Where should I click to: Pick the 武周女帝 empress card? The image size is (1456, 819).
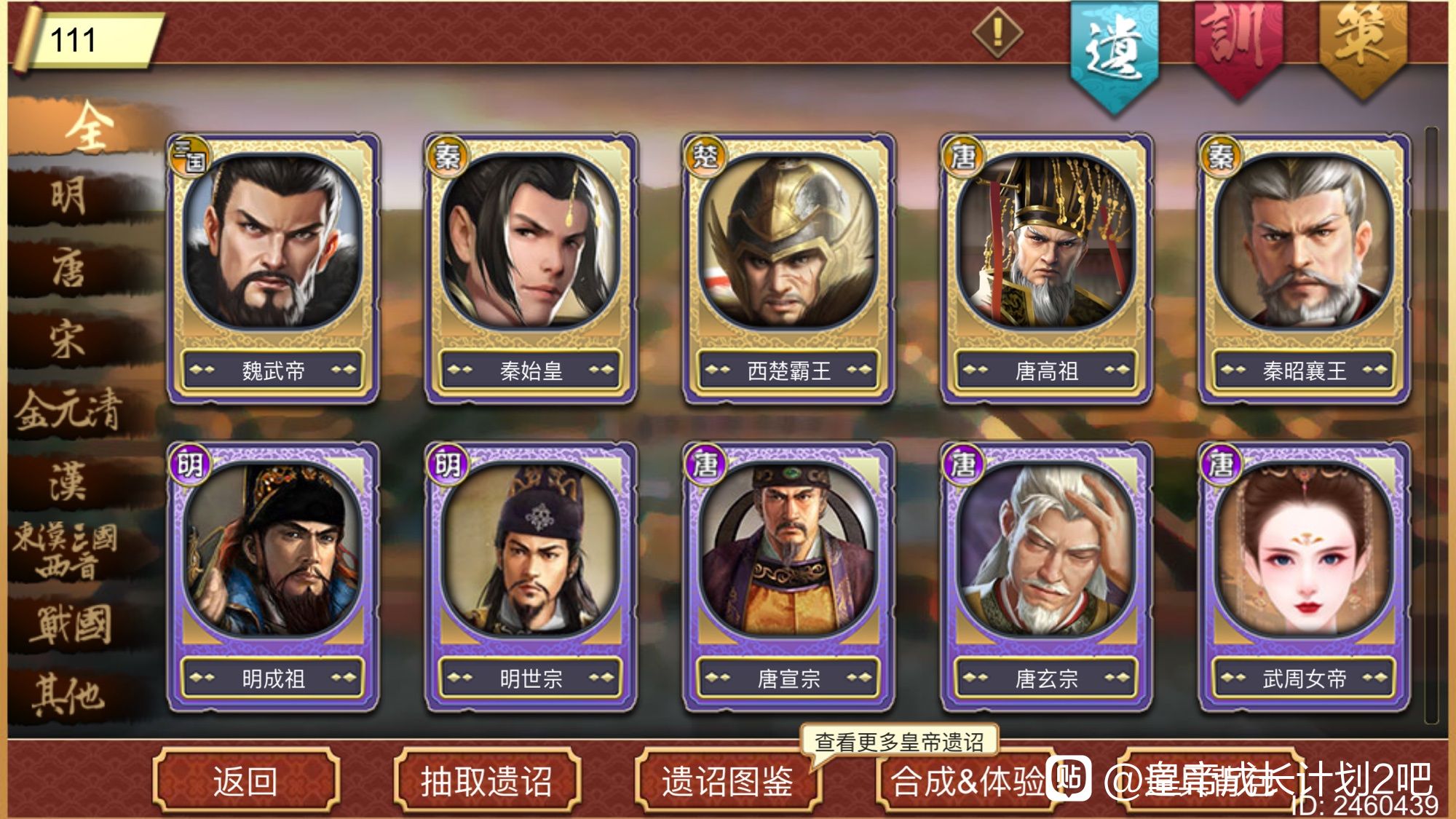point(1304,577)
